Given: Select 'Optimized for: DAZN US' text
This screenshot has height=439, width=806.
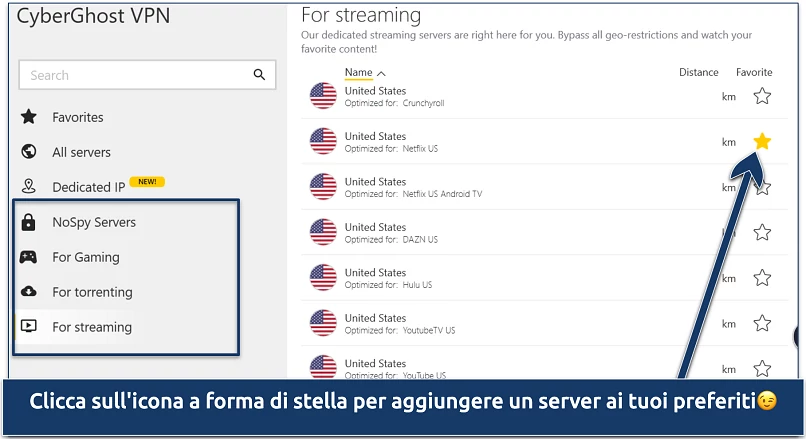Looking at the screenshot, I should click(391, 240).
